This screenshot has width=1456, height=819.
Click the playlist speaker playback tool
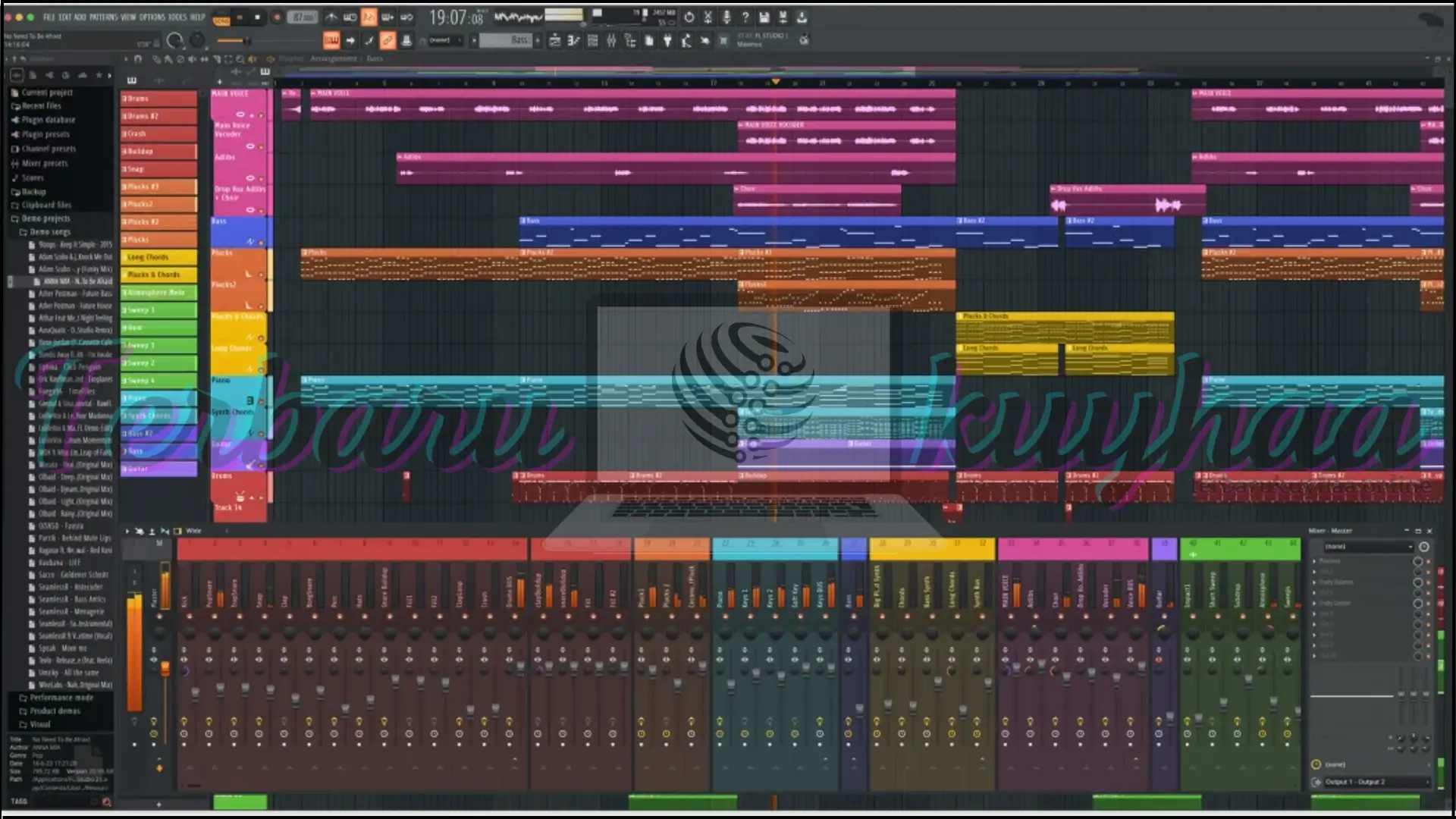point(252,58)
